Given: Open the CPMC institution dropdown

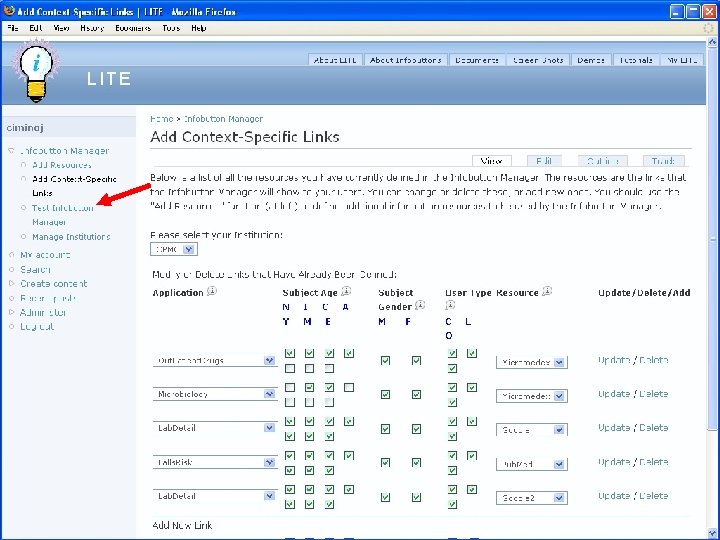Looking at the screenshot, I should click(x=174, y=249).
